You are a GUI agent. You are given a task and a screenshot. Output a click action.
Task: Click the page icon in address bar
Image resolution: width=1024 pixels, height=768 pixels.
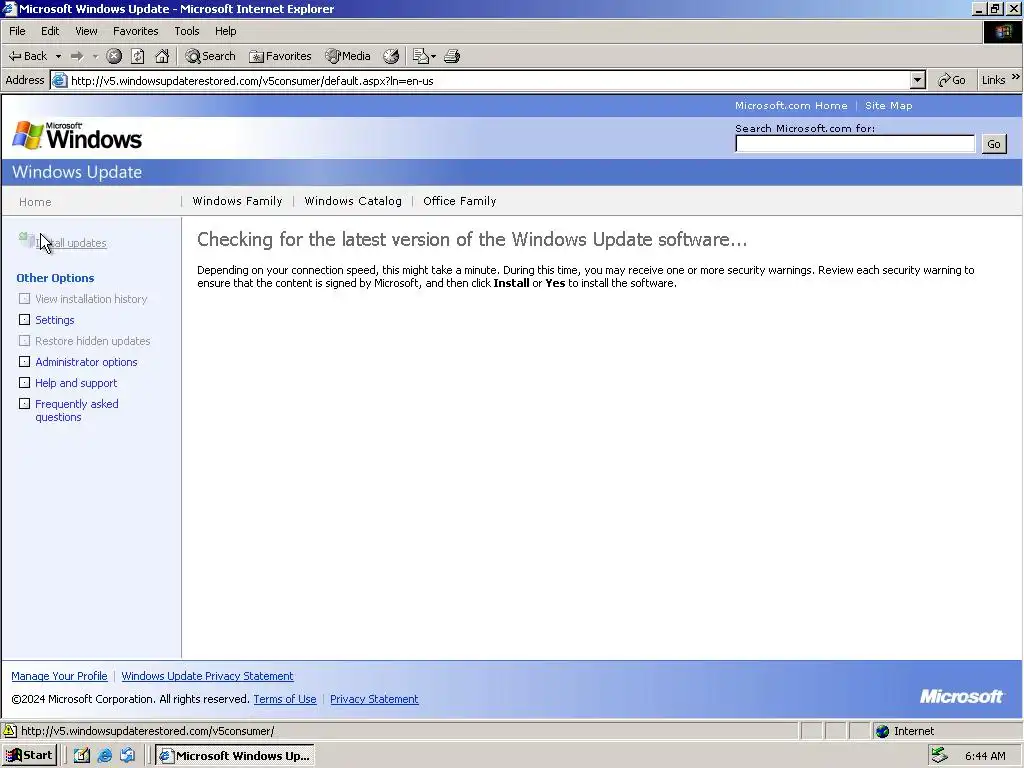coord(59,80)
